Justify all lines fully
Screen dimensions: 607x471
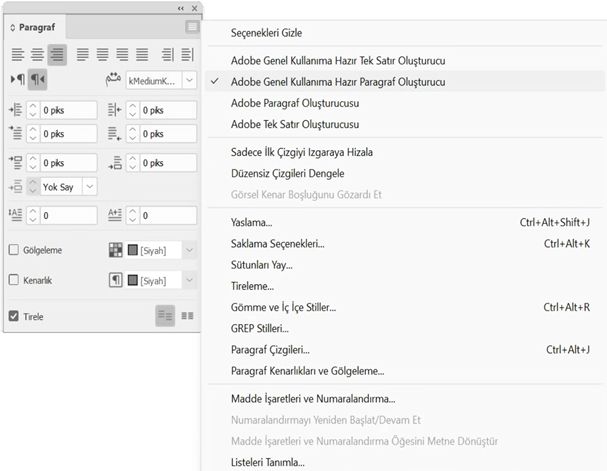pyautogui.click(x=142, y=55)
